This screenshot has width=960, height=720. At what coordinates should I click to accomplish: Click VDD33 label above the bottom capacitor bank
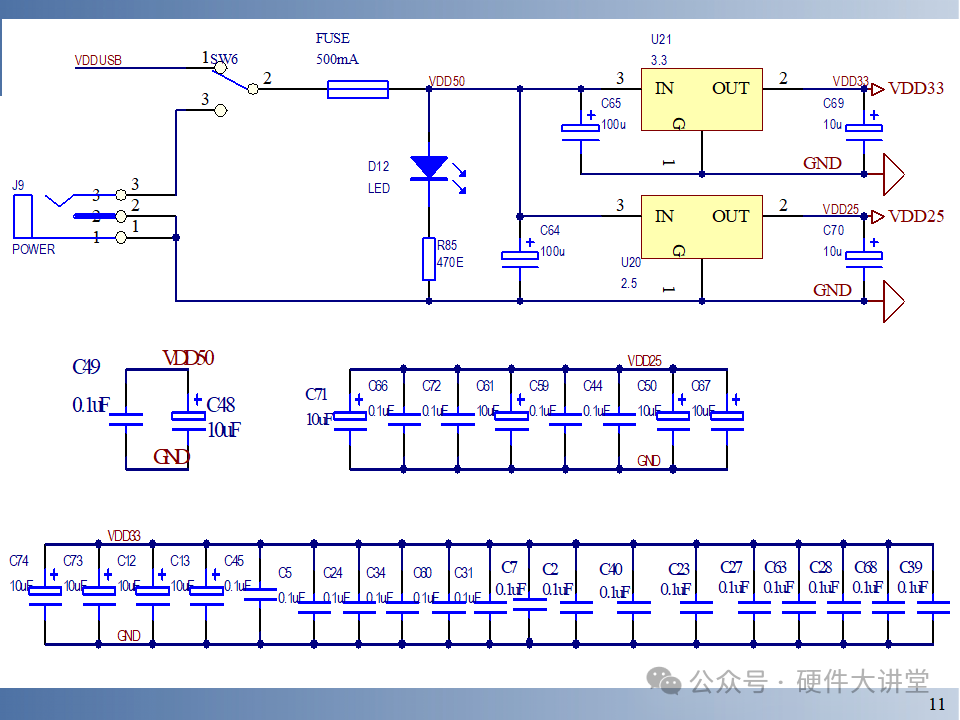[x=124, y=536]
